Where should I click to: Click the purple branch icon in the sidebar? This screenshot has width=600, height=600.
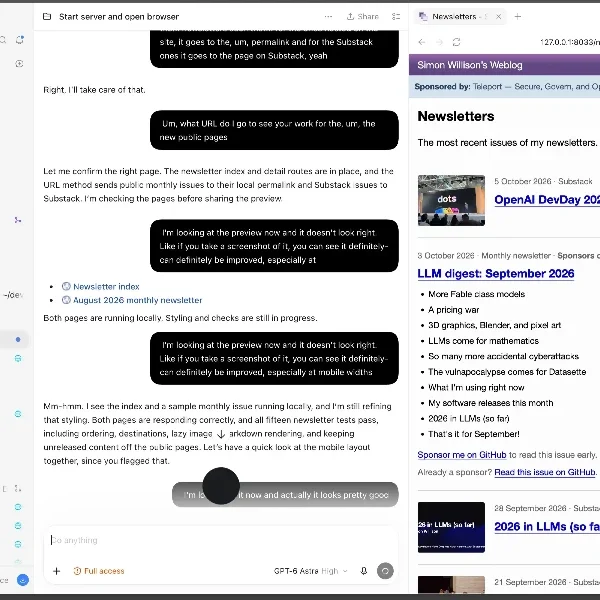click(x=18, y=220)
